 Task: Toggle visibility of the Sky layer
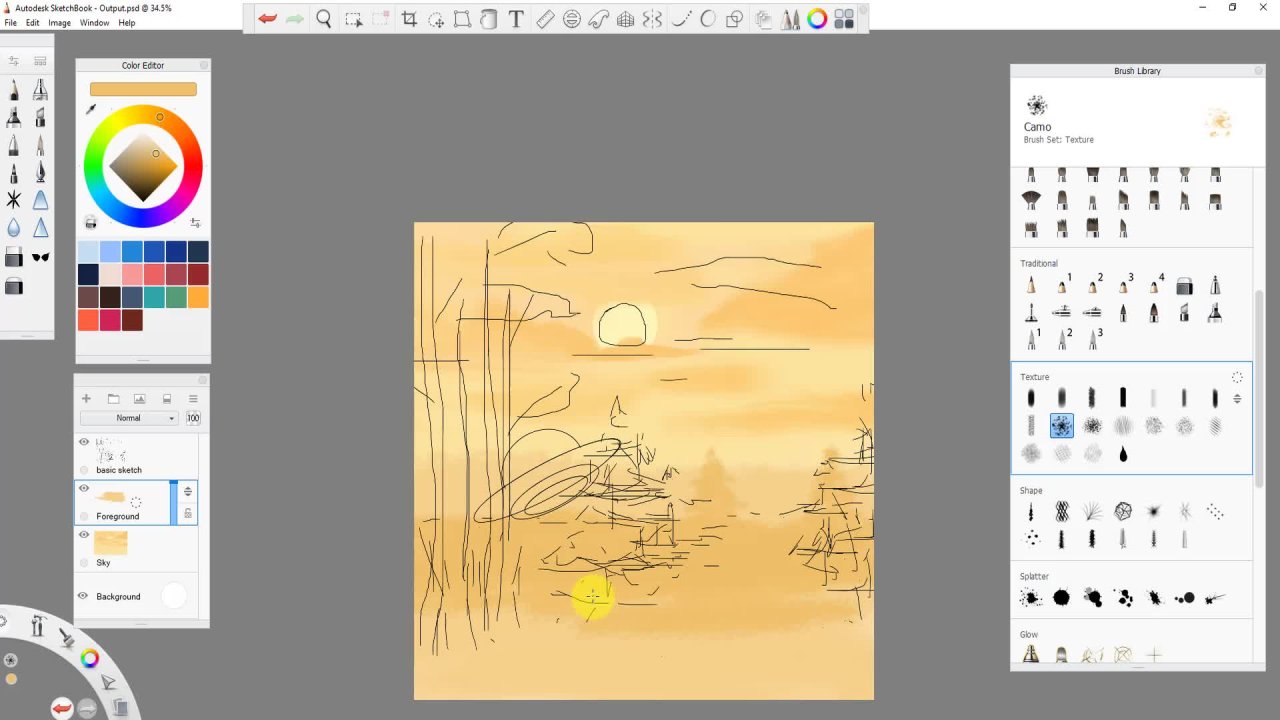(x=84, y=535)
